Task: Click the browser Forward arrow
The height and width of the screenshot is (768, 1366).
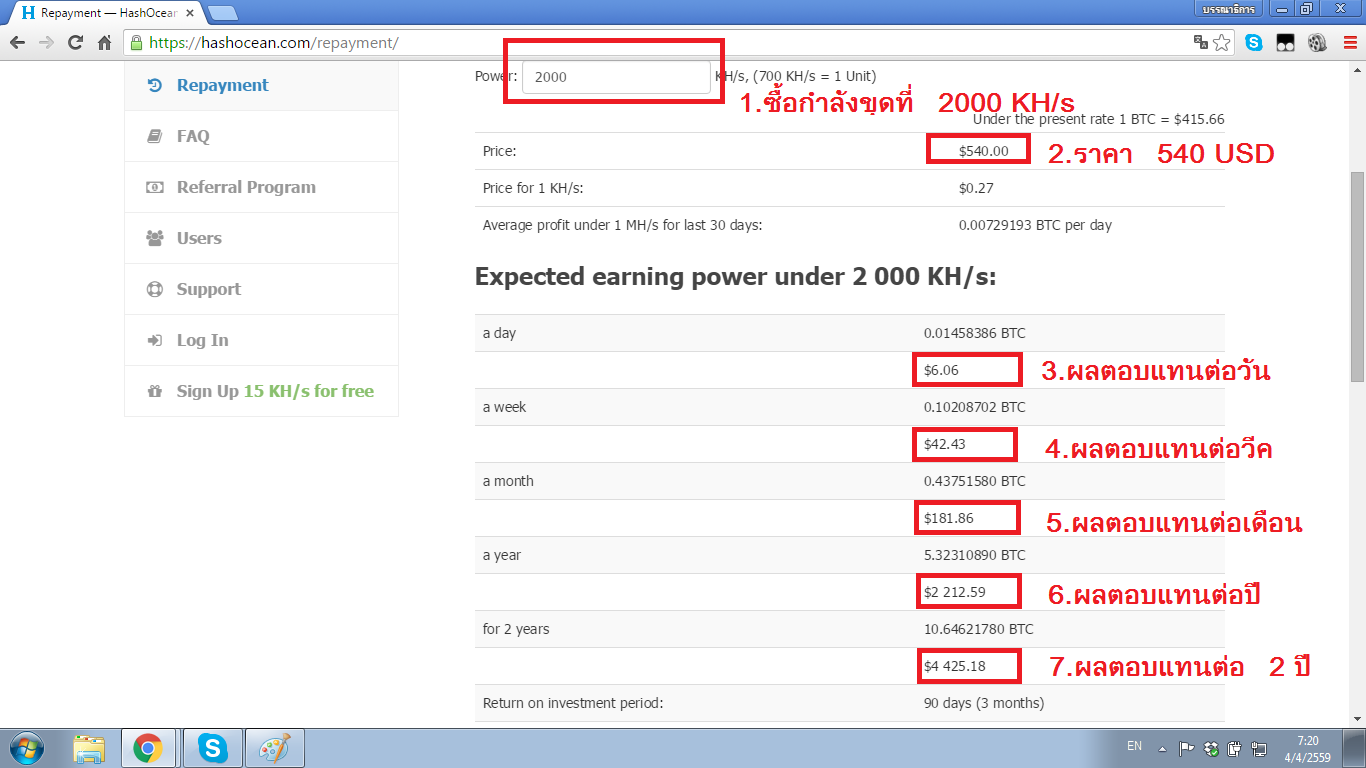Action: pos(46,43)
